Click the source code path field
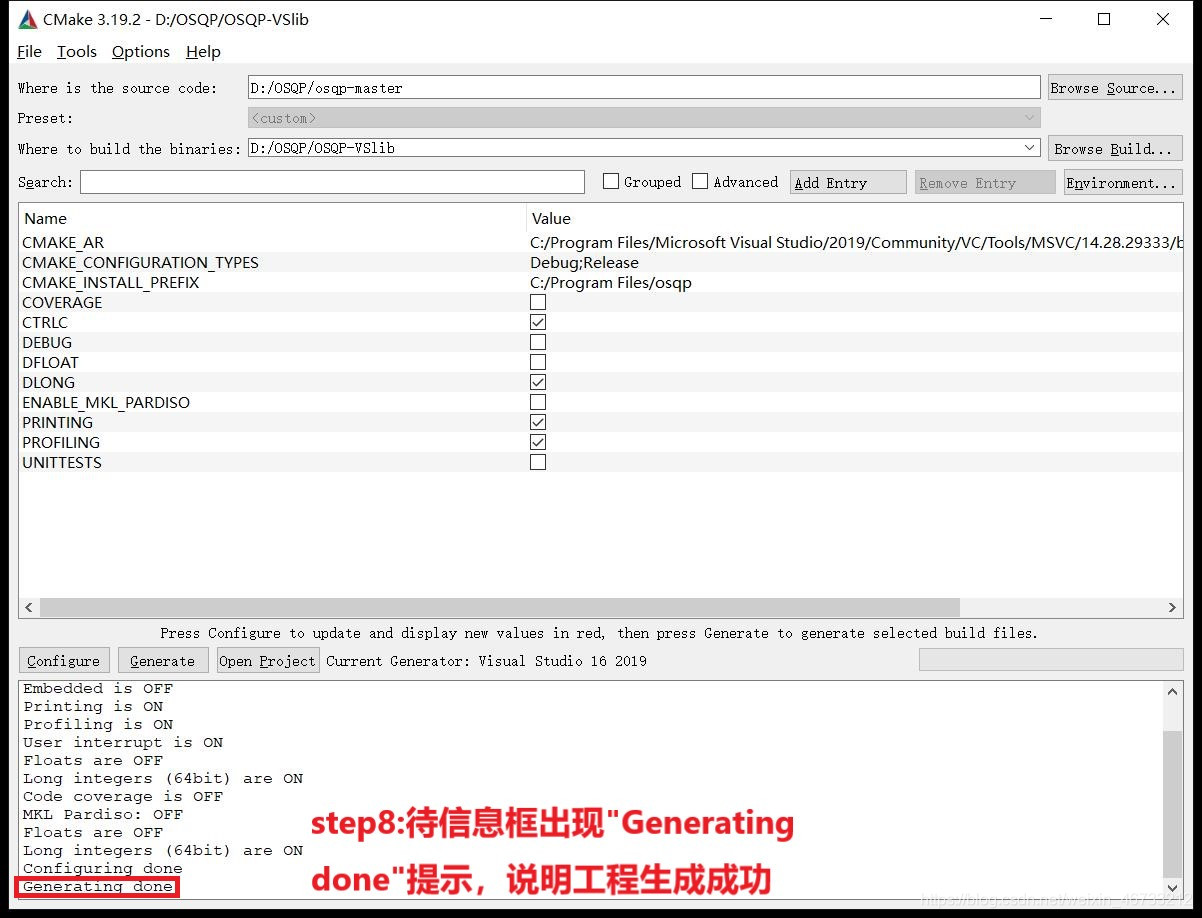This screenshot has width=1202, height=918. click(x=644, y=88)
